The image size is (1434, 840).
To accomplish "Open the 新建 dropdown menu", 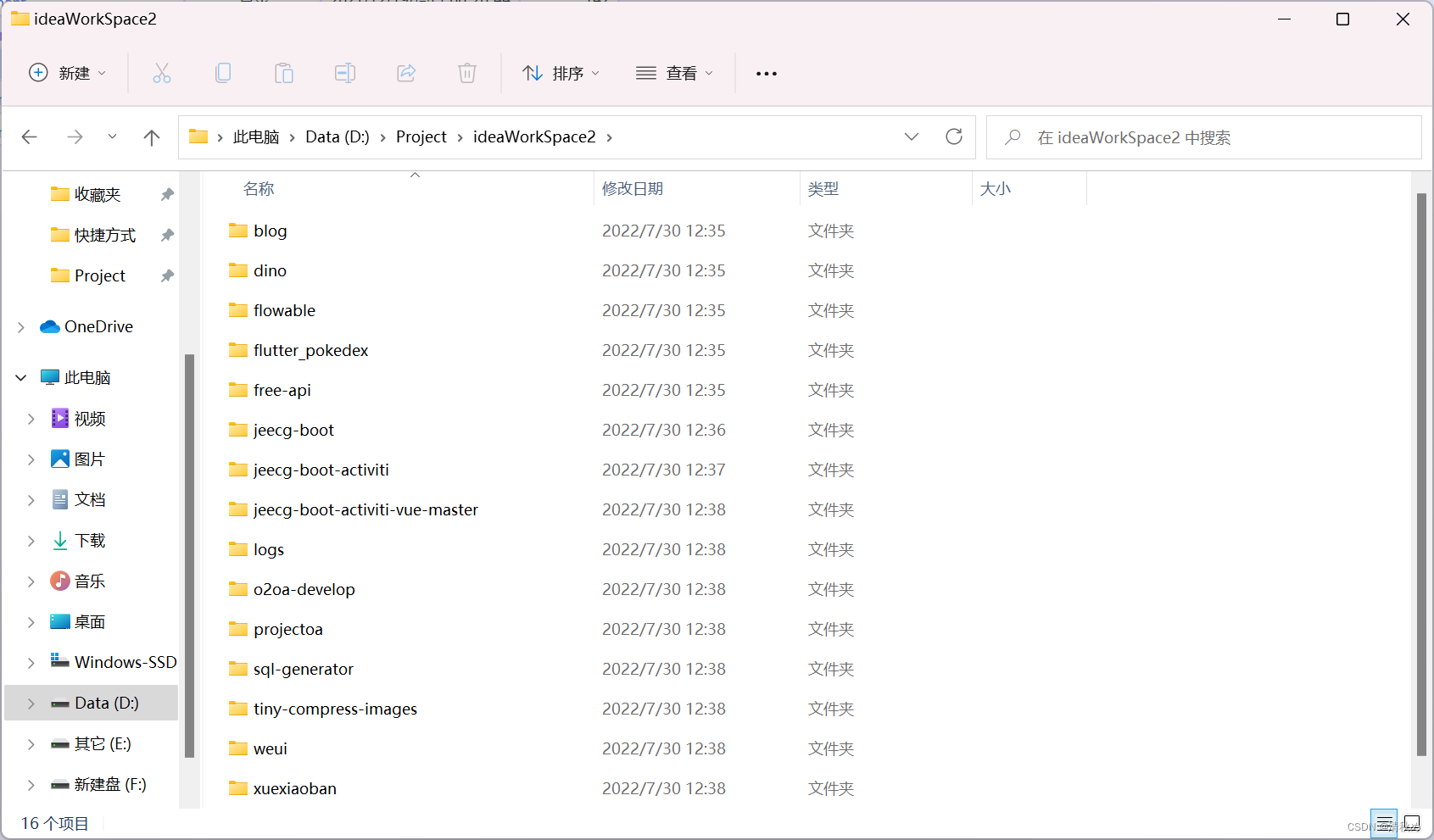I will click(68, 73).
